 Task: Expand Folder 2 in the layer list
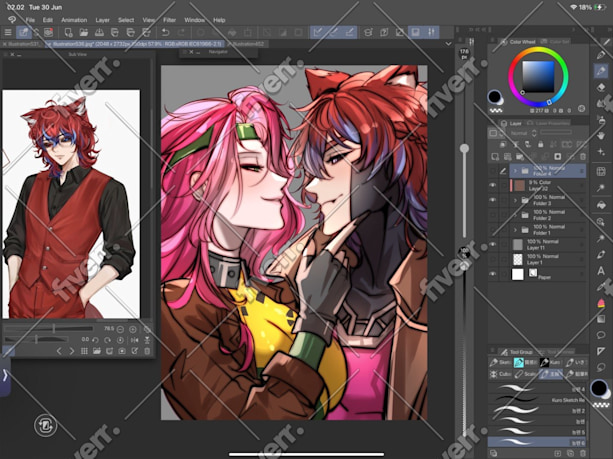click(515, 215)
